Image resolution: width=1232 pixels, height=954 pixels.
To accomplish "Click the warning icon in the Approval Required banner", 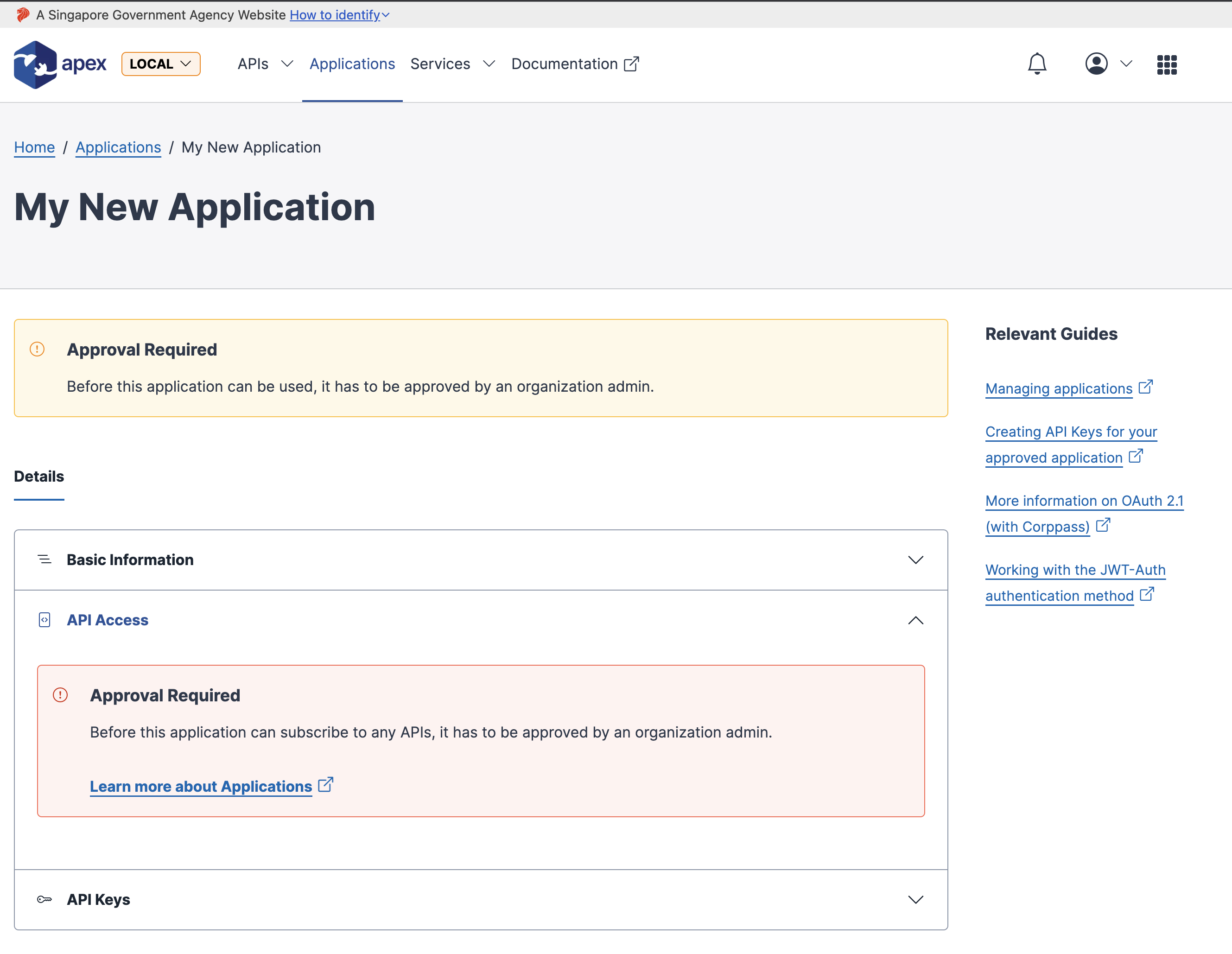I will (x=37, y=349).
